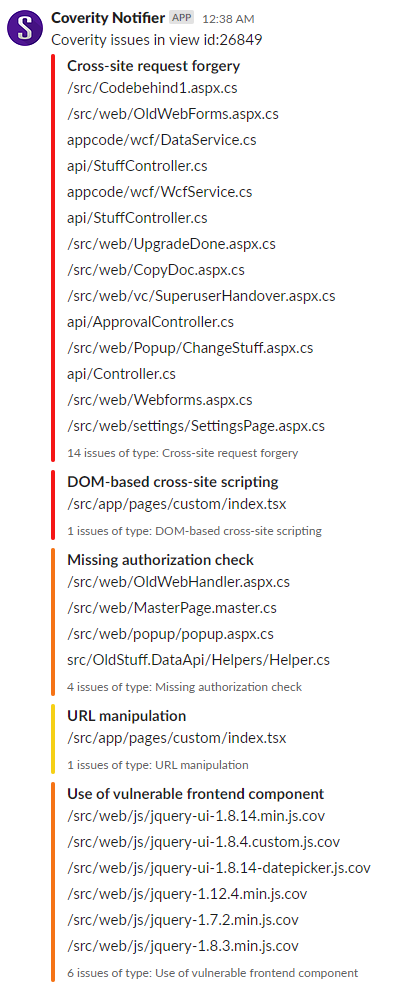The image size is (412, 990).
Task: Click the yellow bar beside URL manipulation
Action: tap(54, 739)
